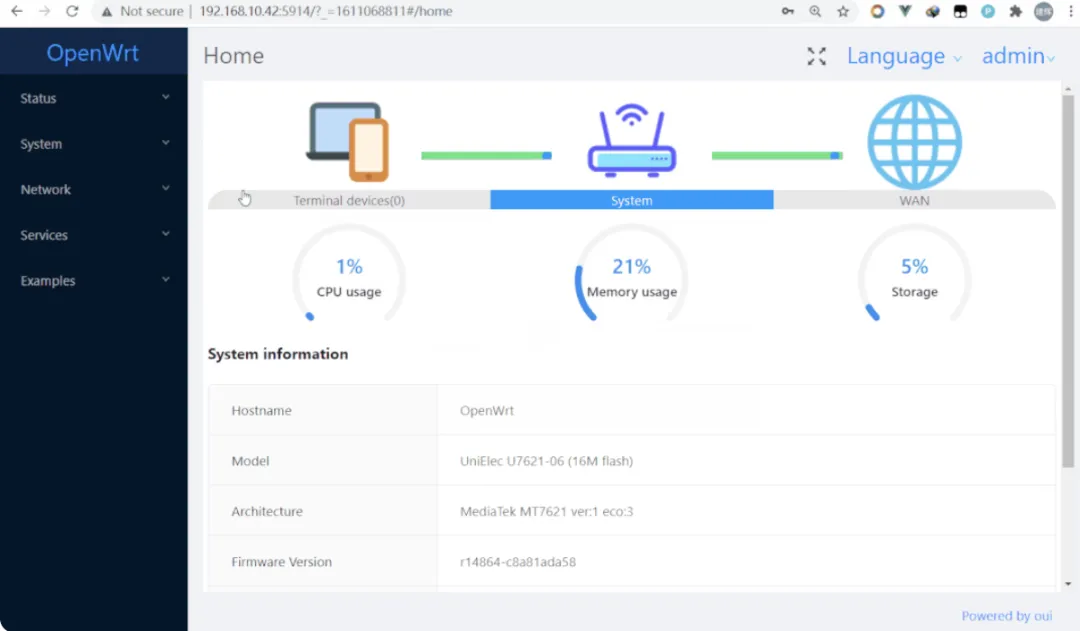
Task: Open the Language dropdown
Action: [904, 56]
